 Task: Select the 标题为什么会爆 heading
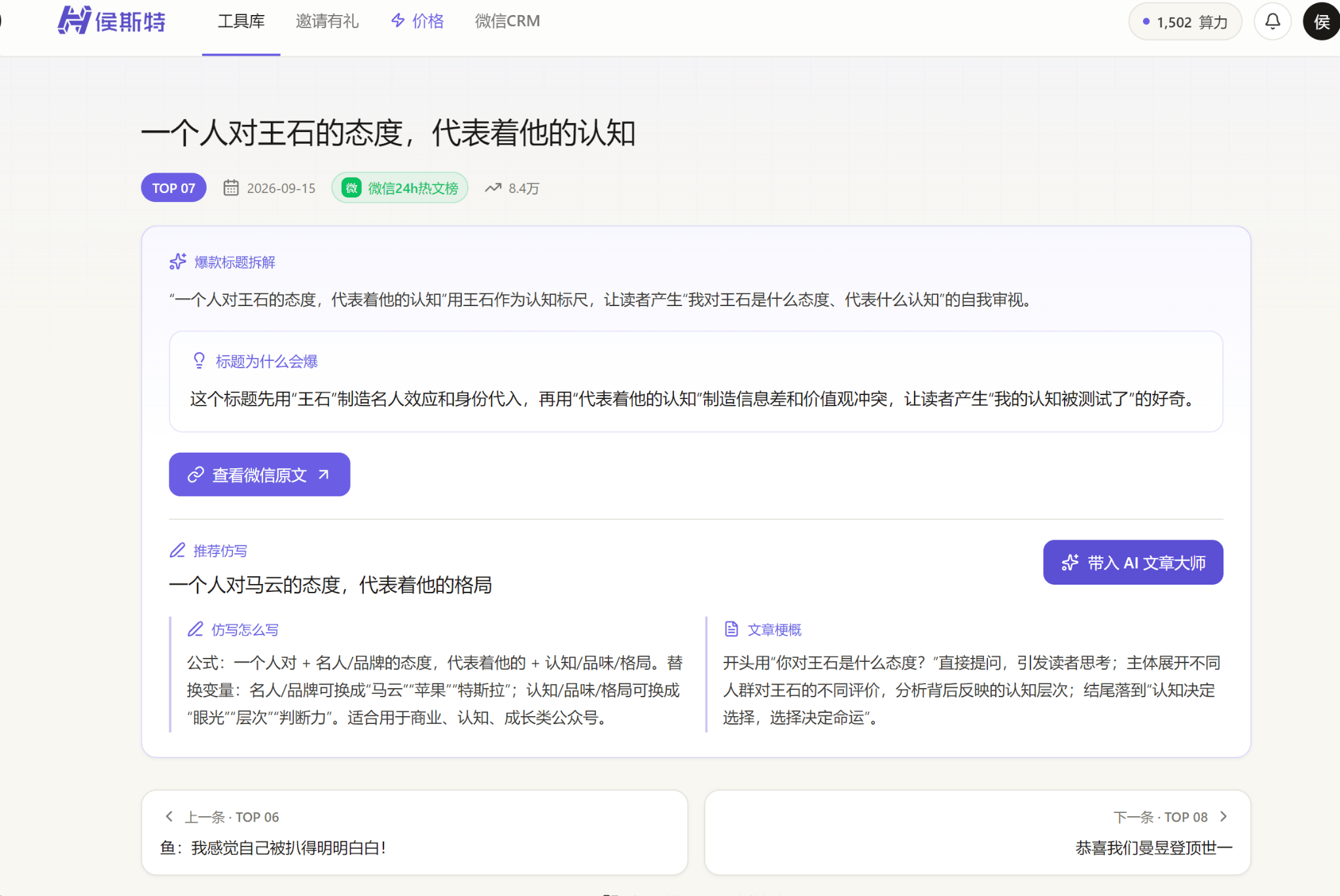click(x=267, y=362)
